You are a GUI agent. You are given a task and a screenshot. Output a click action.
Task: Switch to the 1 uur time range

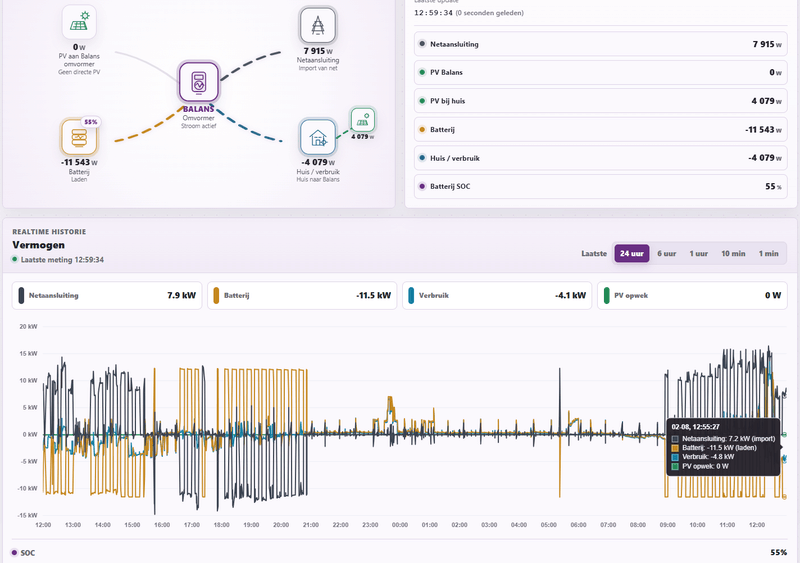pyautogui.click(x=698, y=253)
